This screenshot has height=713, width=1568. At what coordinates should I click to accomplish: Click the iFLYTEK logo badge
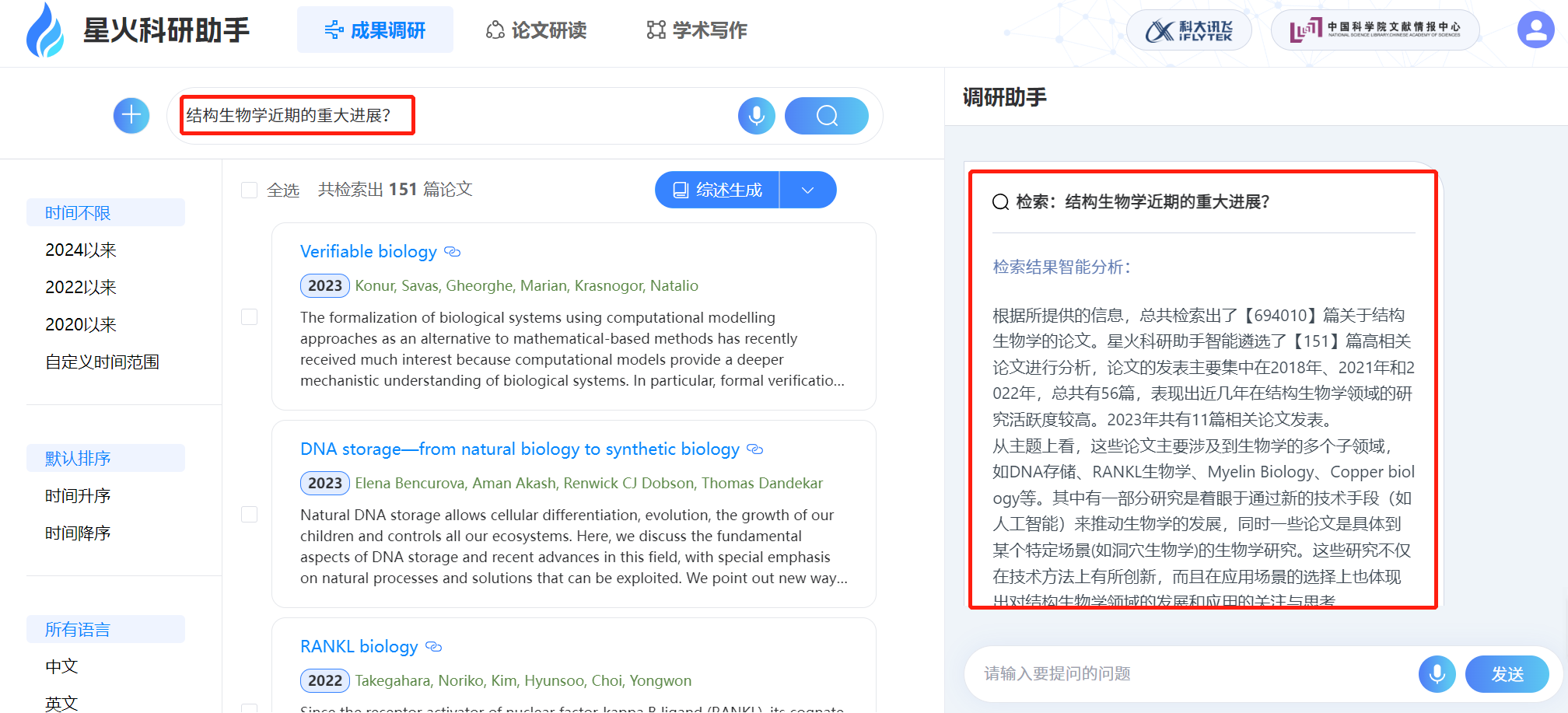point(1188,30)
